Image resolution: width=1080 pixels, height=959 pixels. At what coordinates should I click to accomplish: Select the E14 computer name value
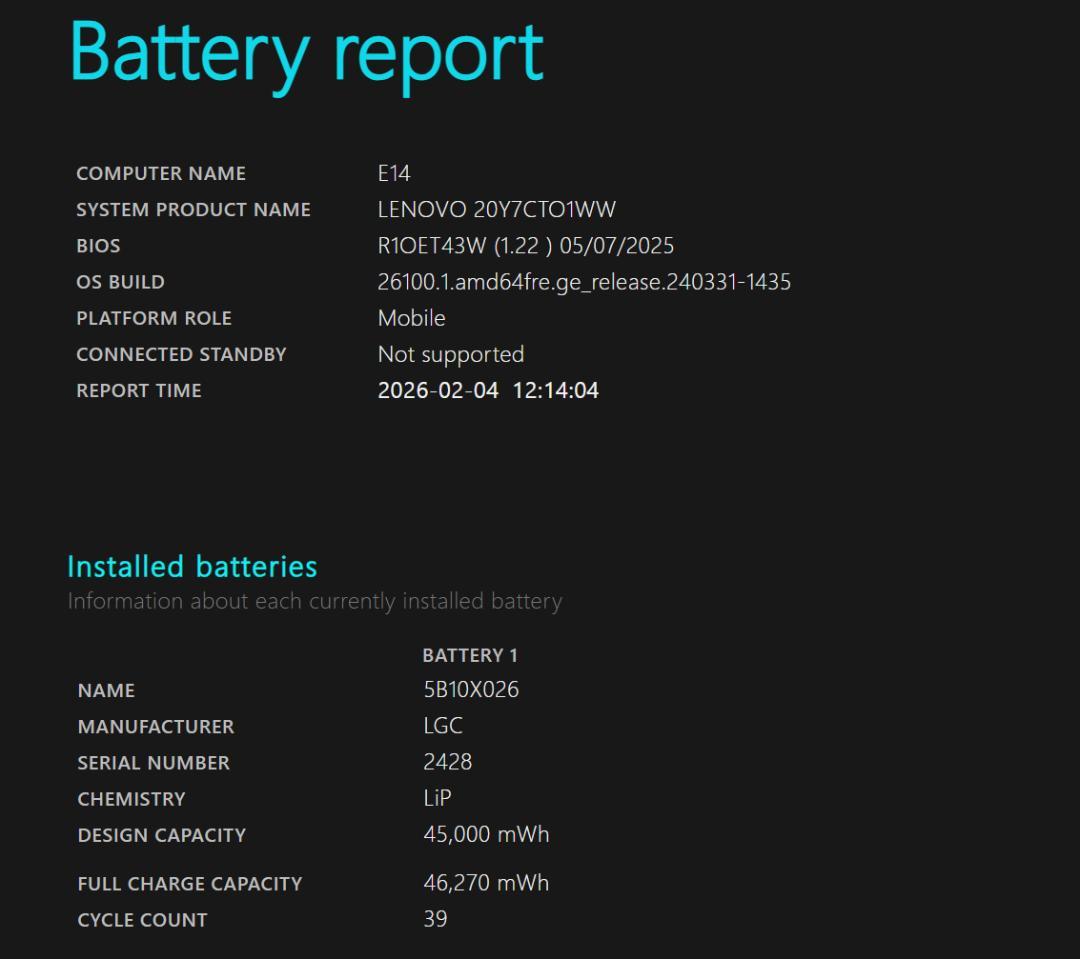(394, 173)
